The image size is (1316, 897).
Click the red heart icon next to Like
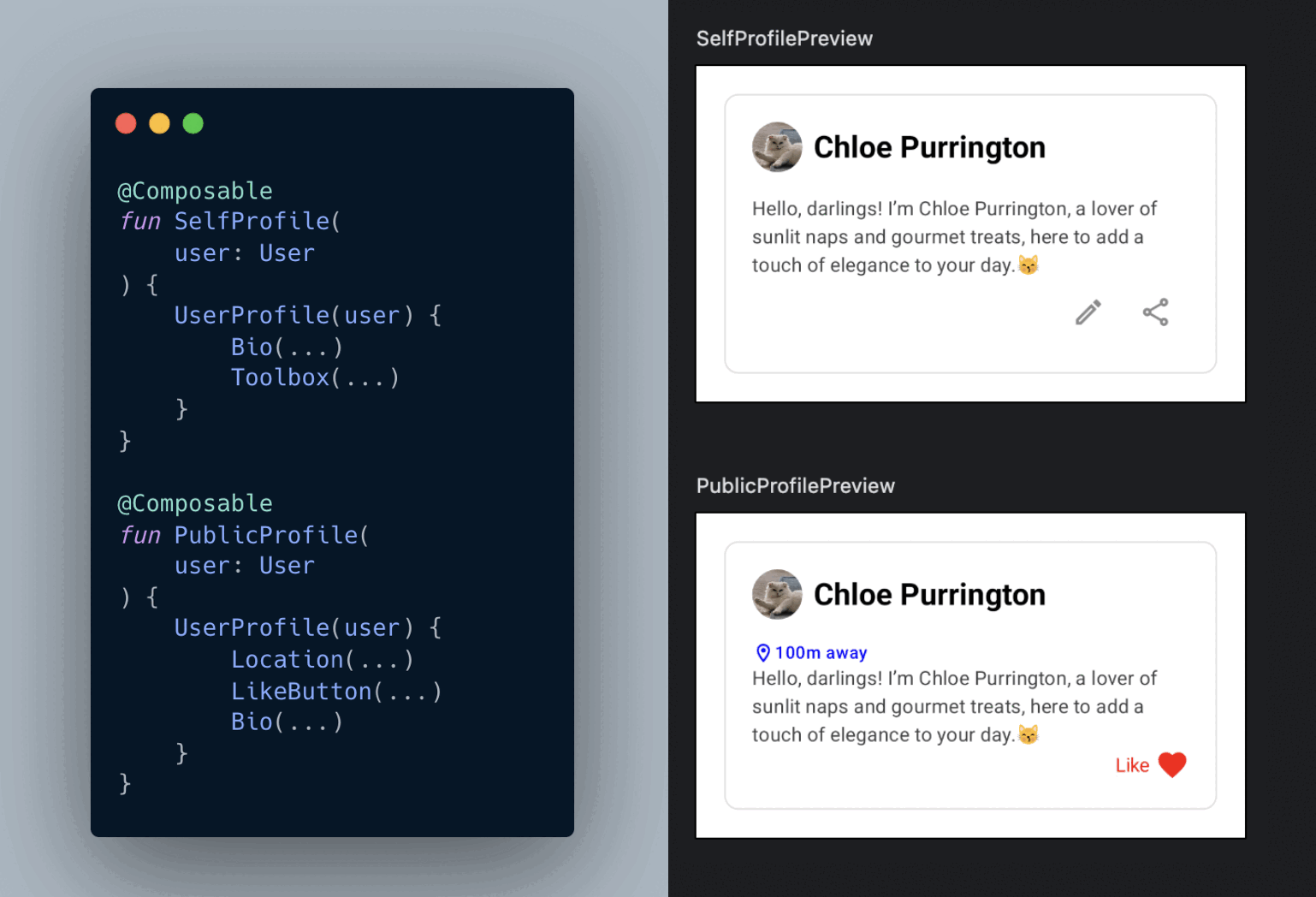(1171, 764)
